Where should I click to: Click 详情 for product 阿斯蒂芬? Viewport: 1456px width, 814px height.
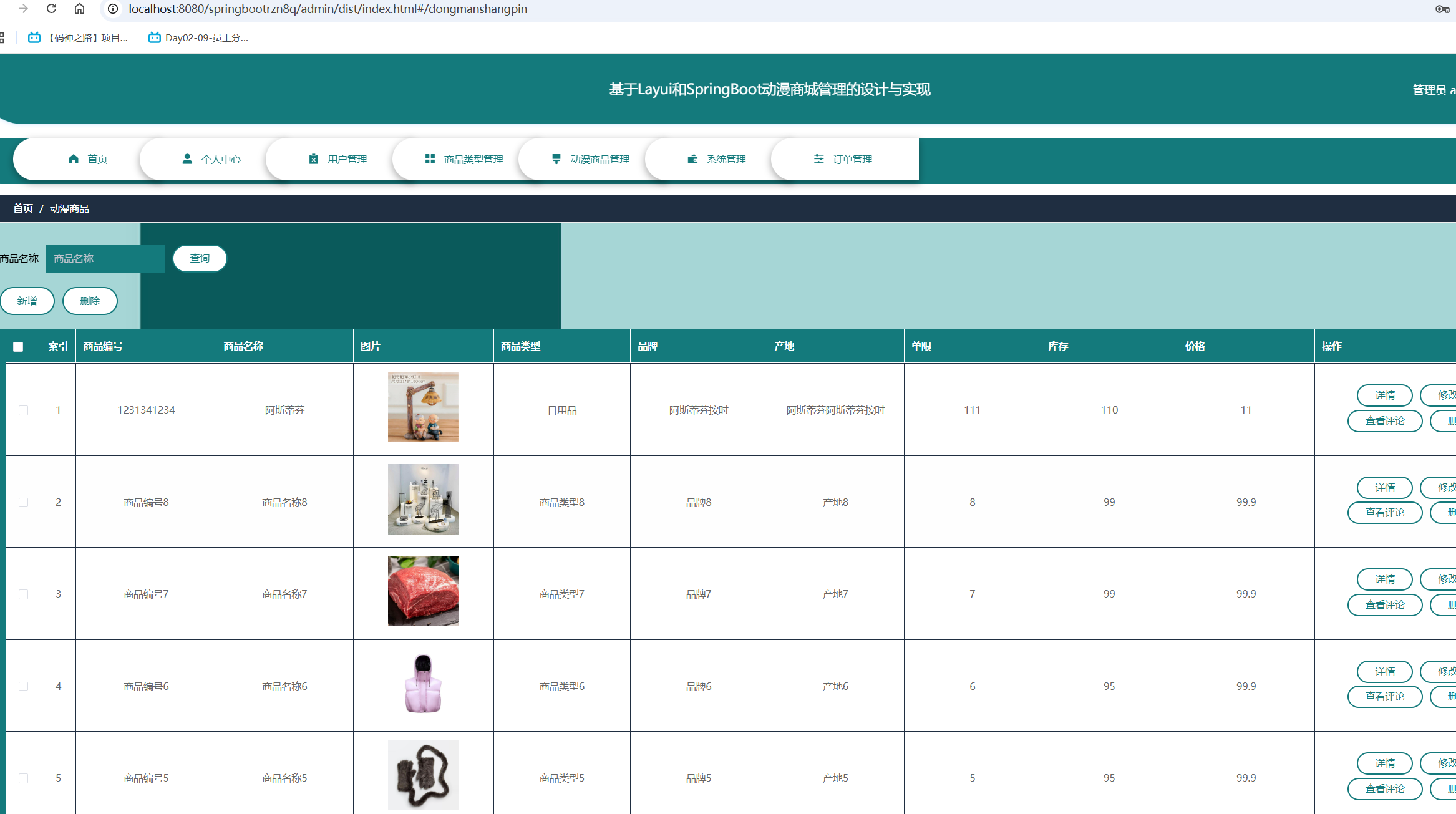tap(1385, 395)
